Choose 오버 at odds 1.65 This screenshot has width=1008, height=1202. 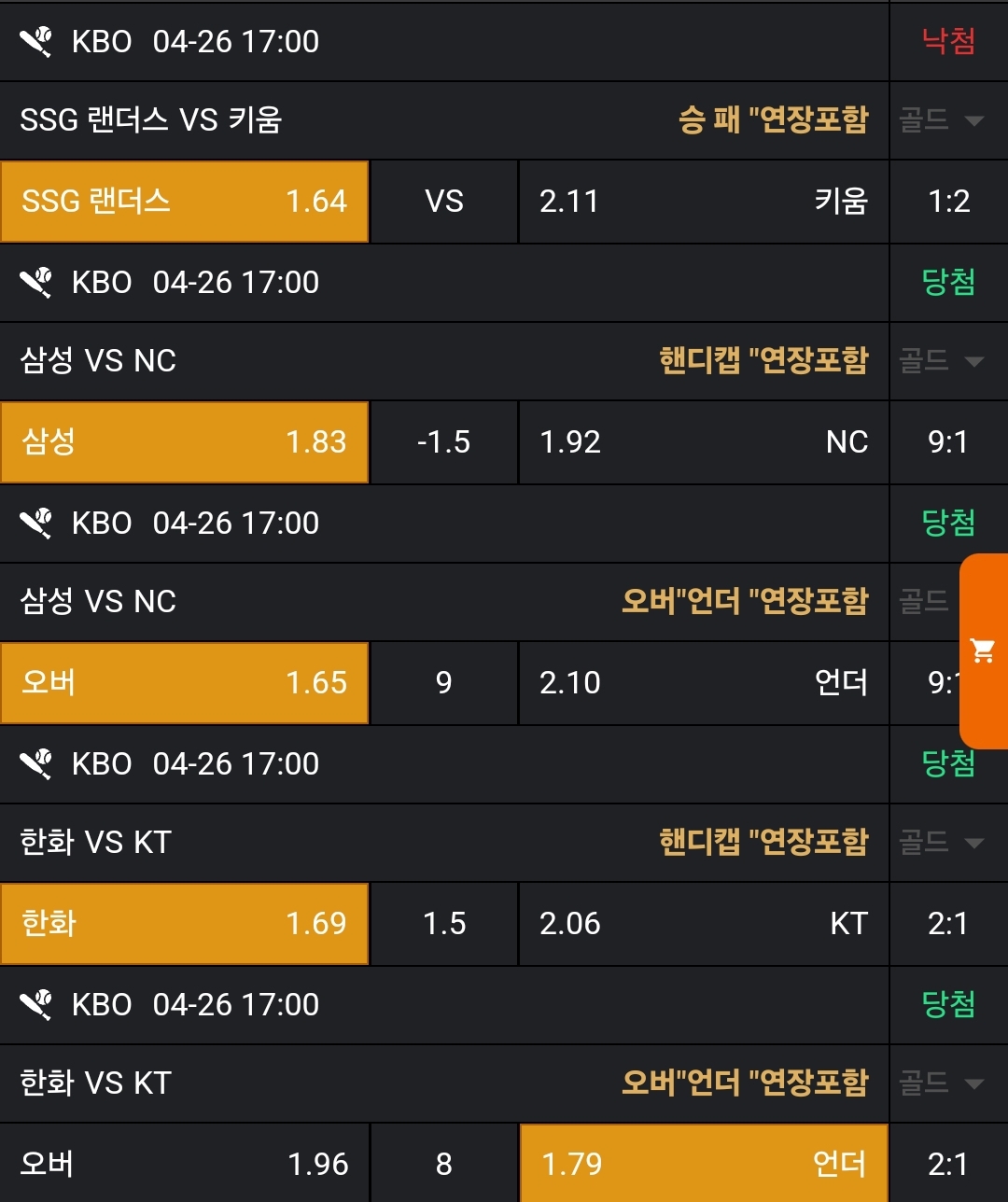point(185,683)
